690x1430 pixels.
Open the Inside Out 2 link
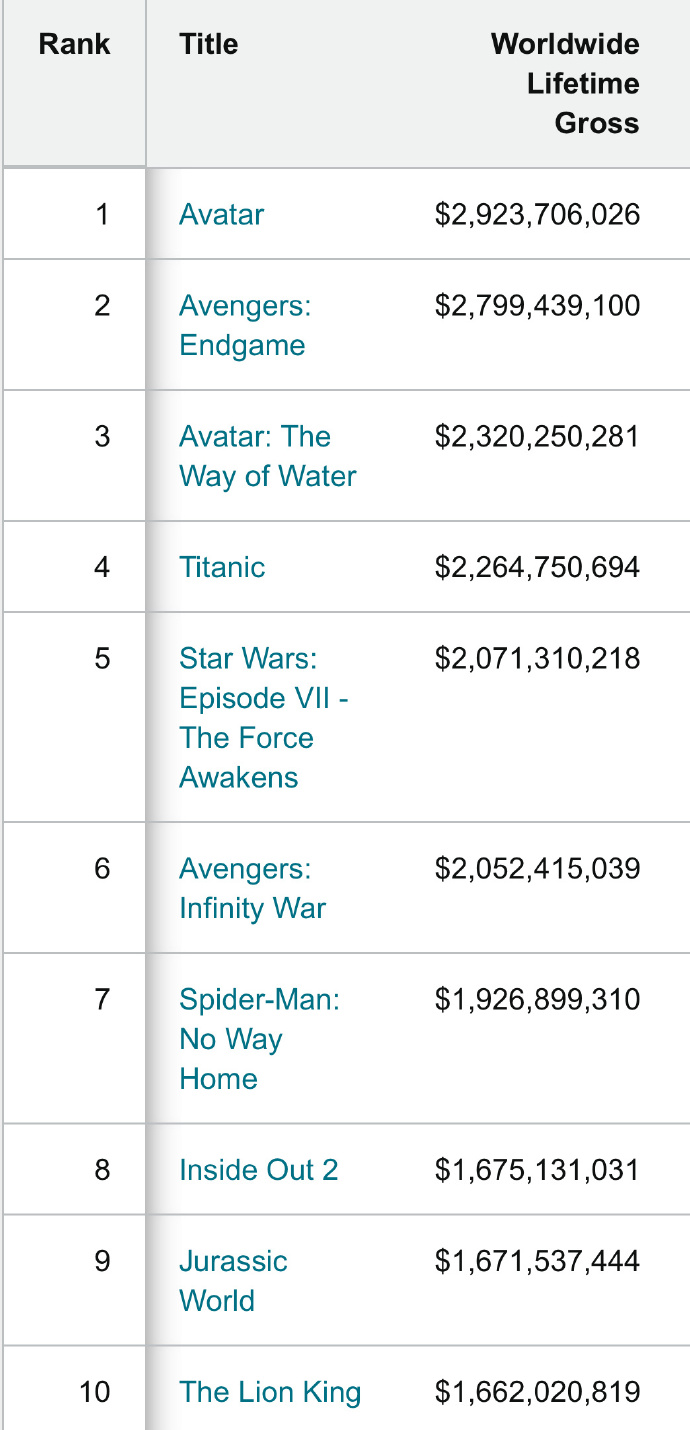coord(258,1170)
